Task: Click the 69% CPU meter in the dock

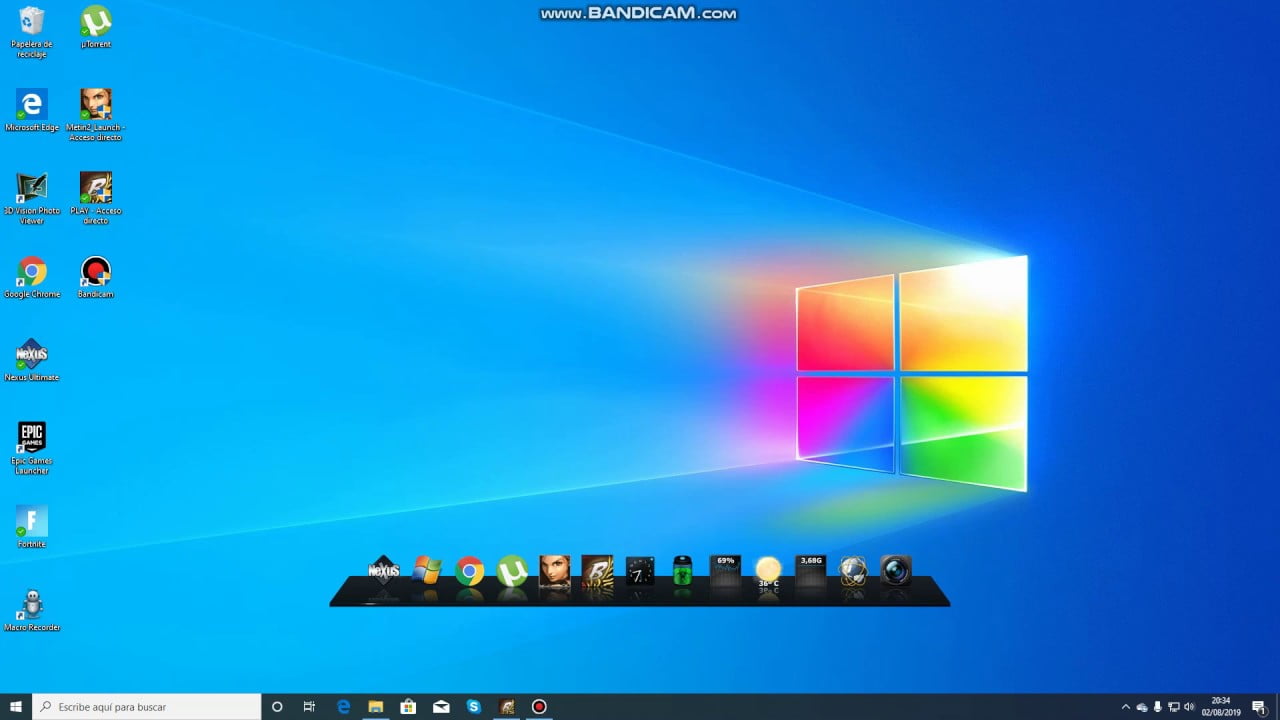Action: pos(725,571)
